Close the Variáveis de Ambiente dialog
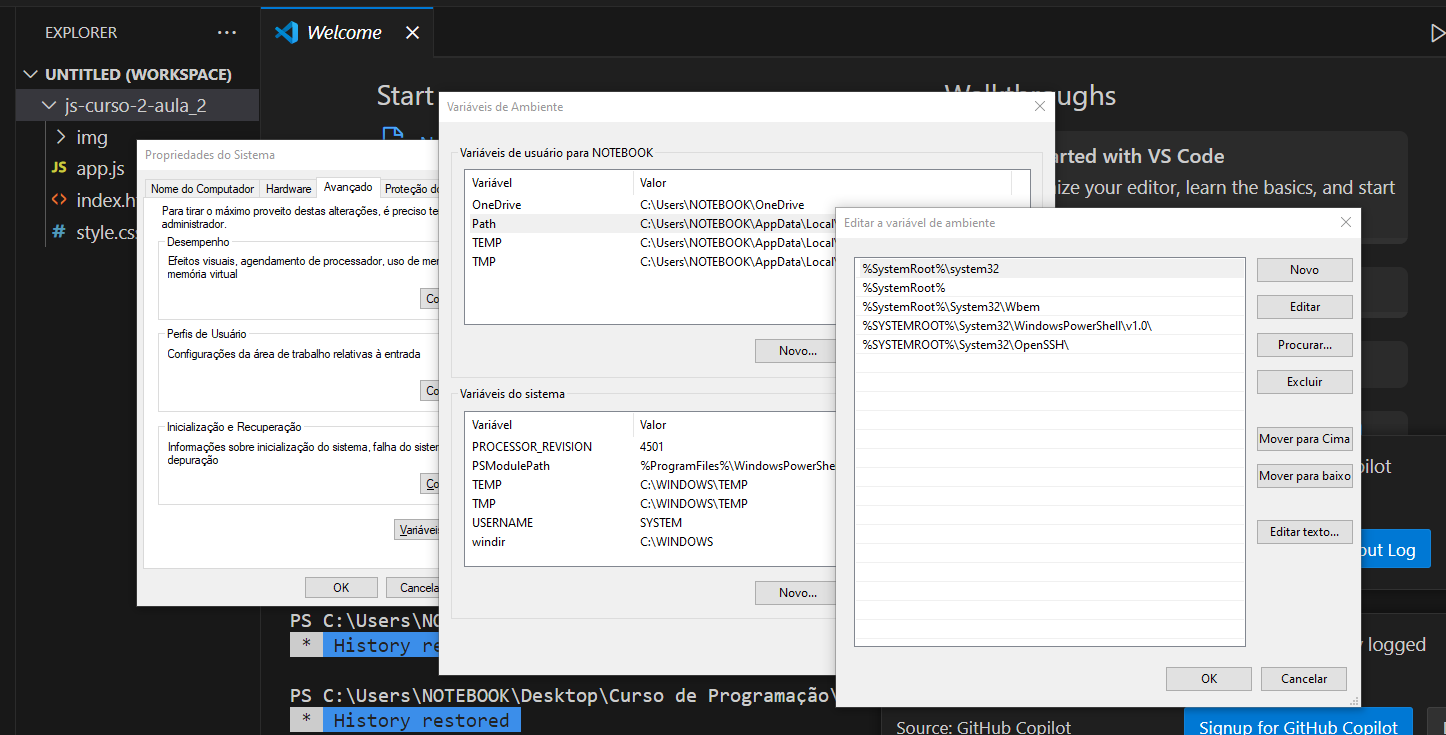This screenshot has width=1446, height=735. (1040, 106)
